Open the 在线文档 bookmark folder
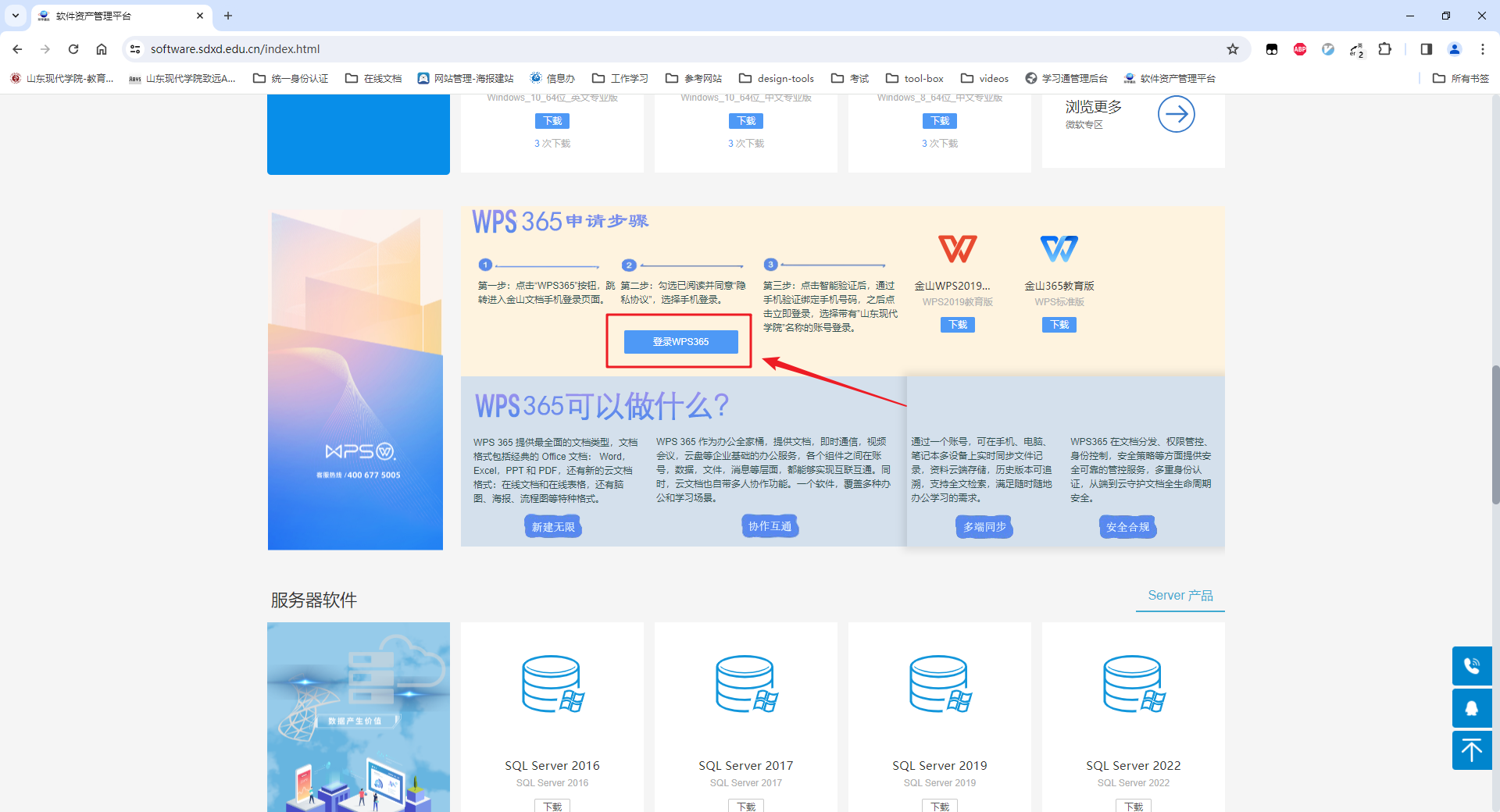The image size is (1500, 812). tap(373, 78)
